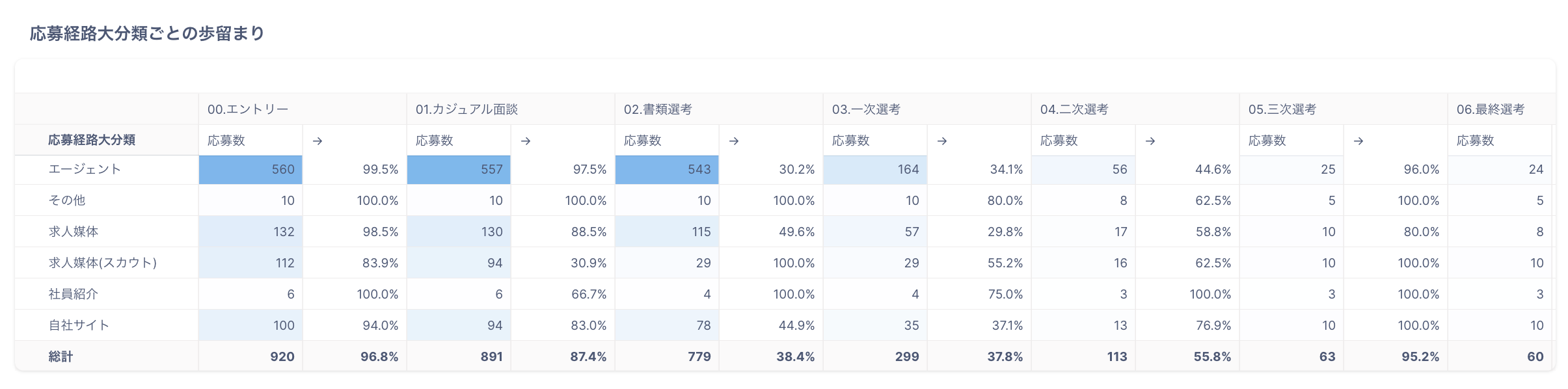Click the highlighted 543 cell under 02.書類選考

668,169
